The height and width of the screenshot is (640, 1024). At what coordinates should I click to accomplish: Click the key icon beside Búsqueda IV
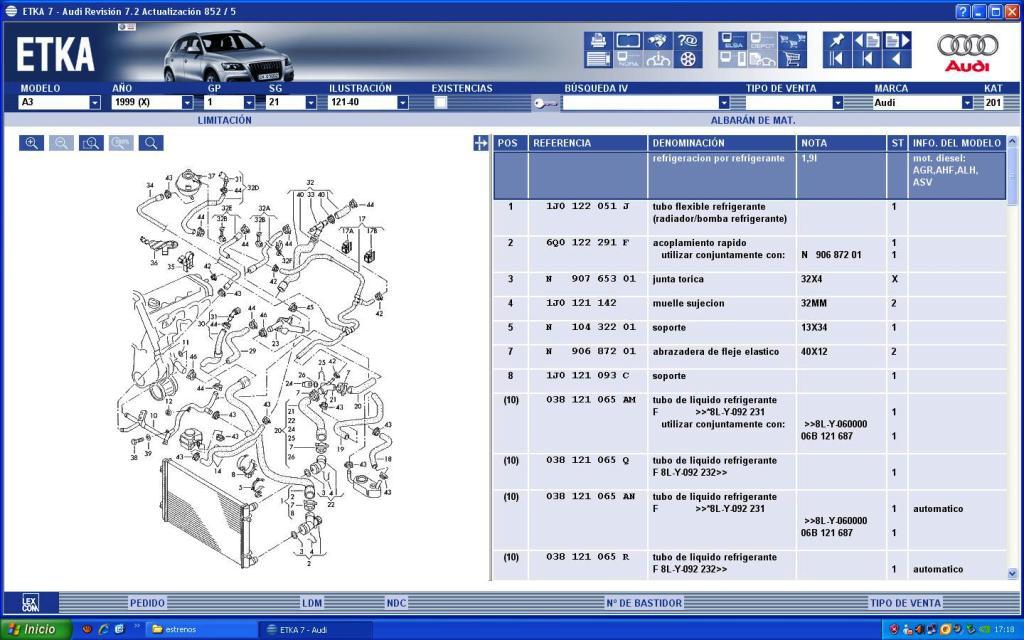click(545, 103)
